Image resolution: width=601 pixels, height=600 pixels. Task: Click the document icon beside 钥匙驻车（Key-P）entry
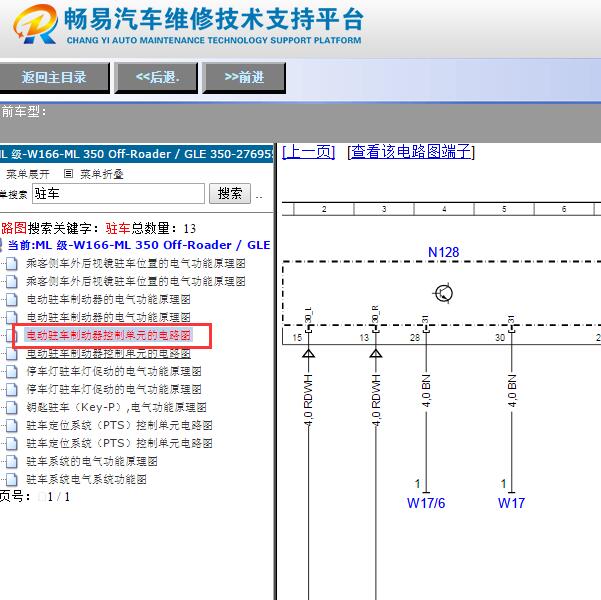coord(11,407)
